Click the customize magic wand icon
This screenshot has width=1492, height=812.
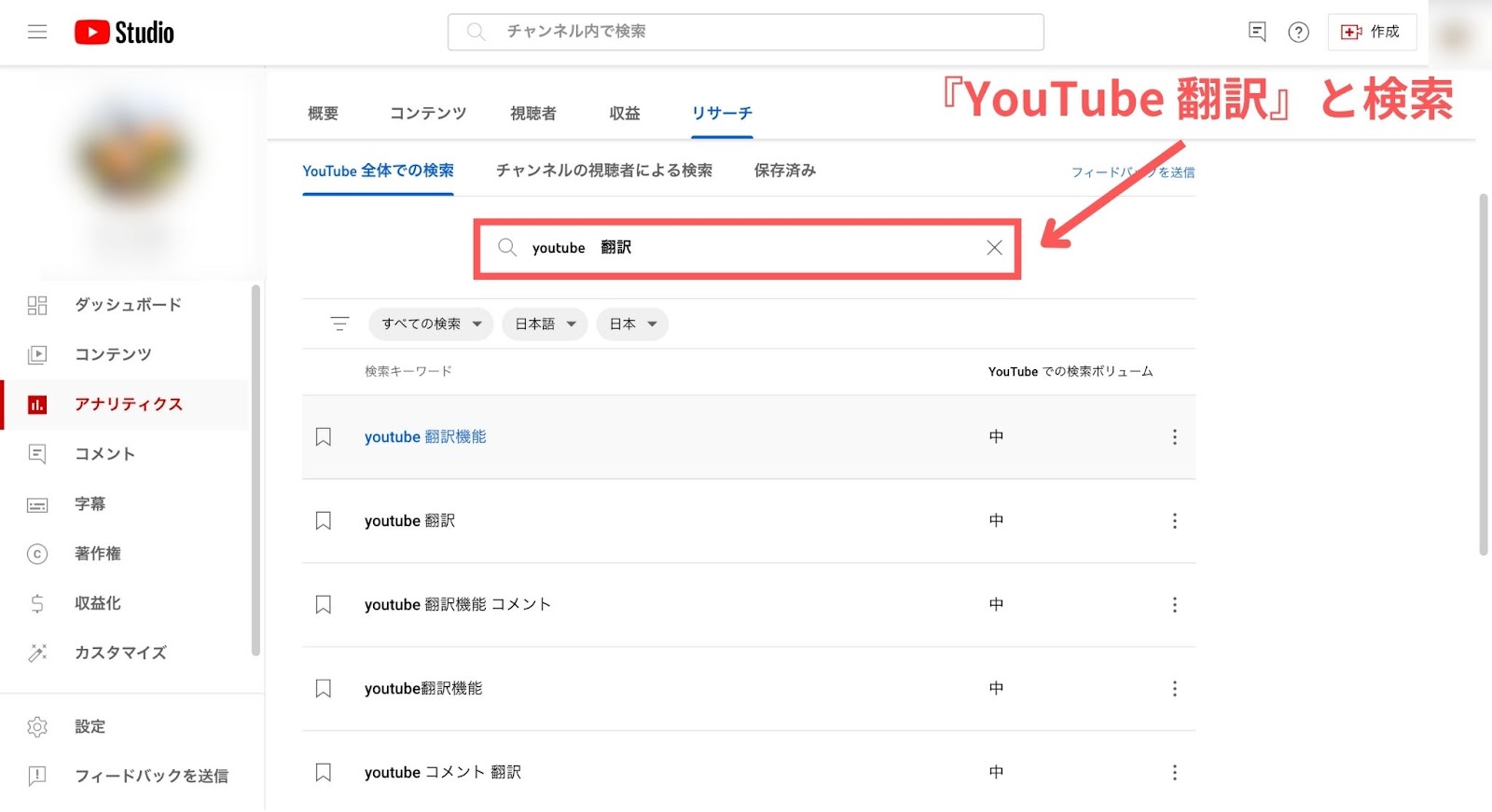37,653
